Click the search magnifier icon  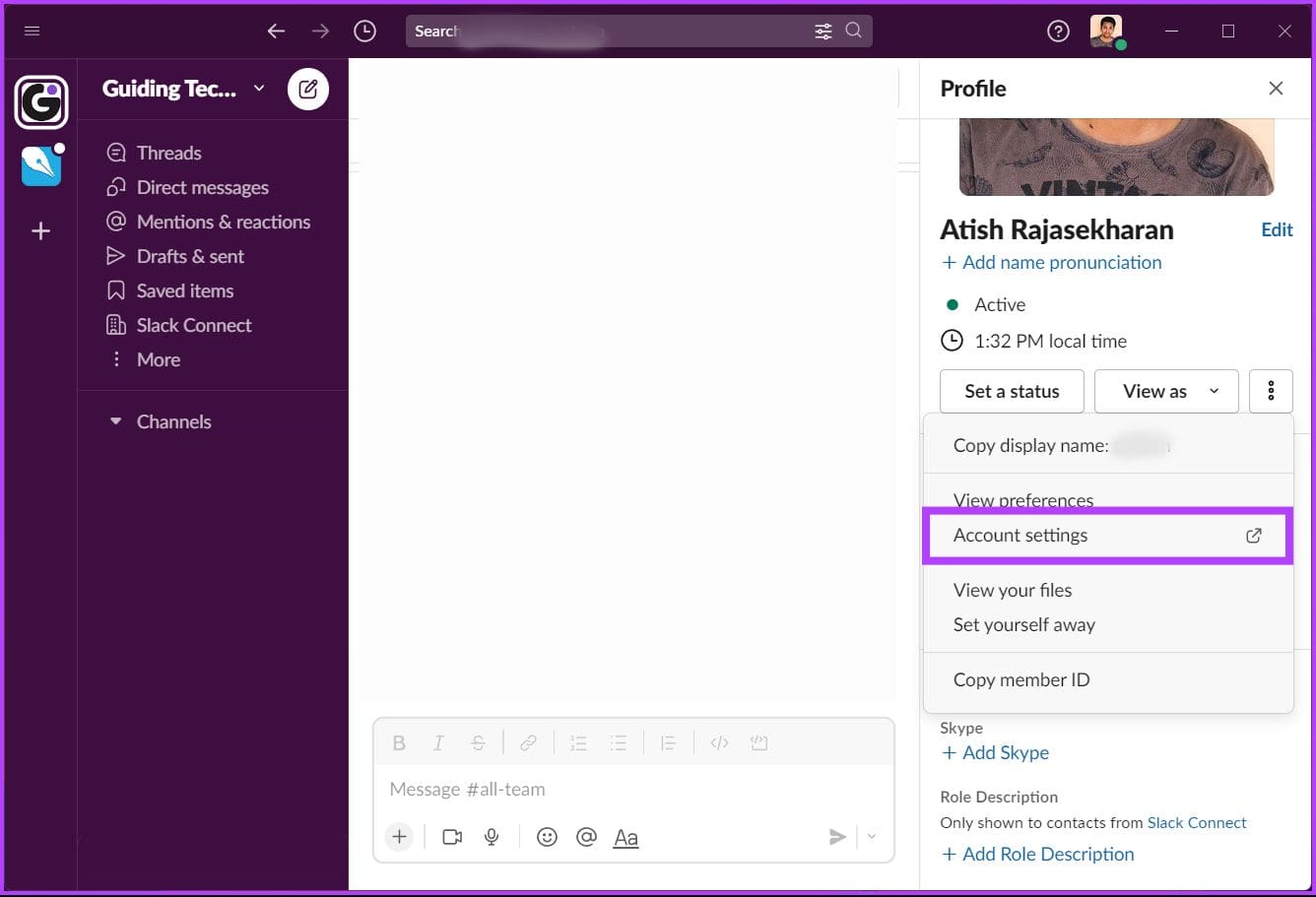tap(854, 31)
